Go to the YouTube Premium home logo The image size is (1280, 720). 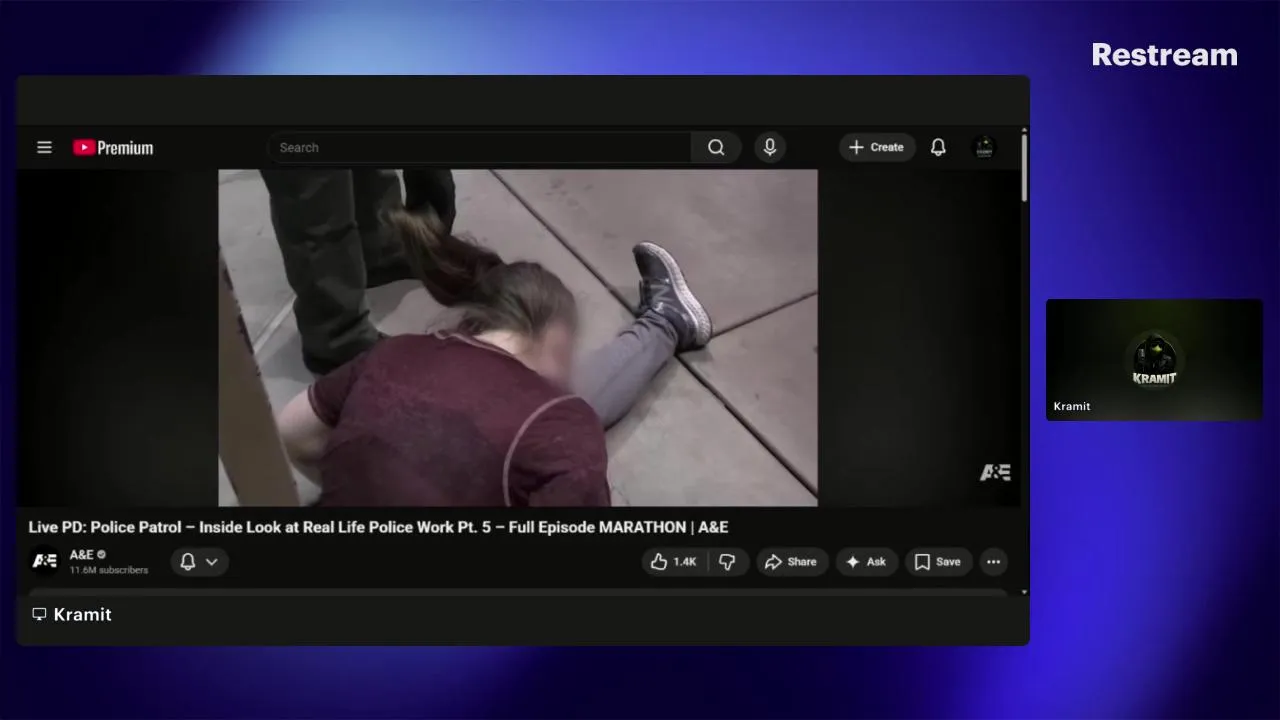(x=113, y=148)
